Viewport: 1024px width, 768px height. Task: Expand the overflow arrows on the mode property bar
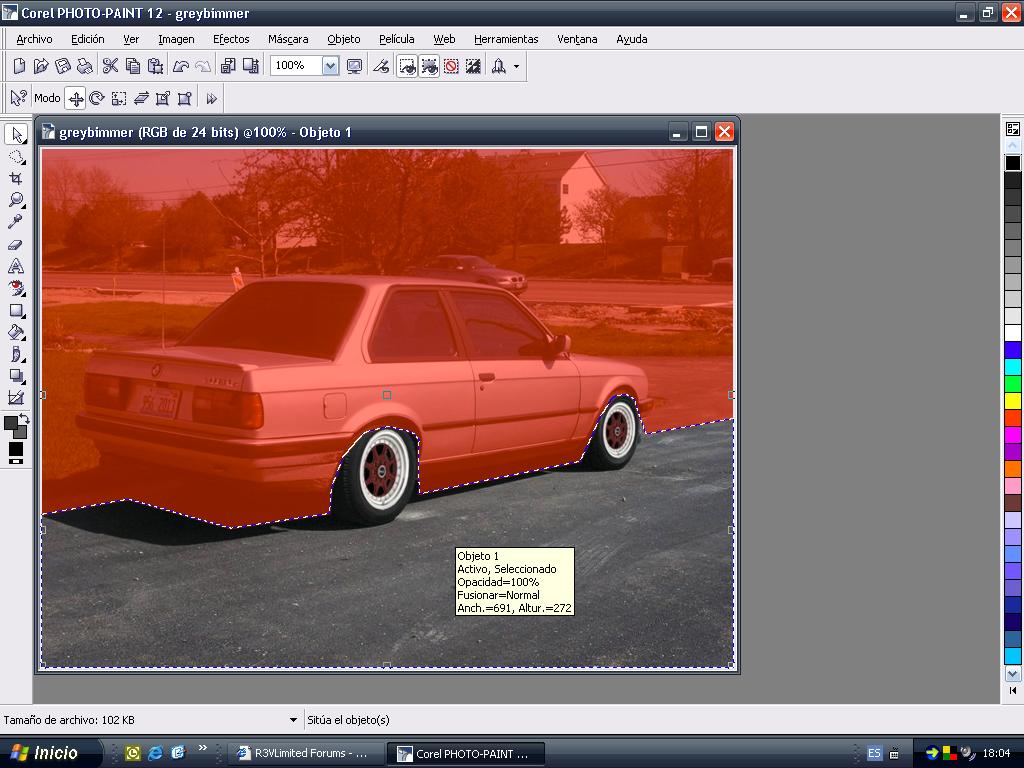pos(212,98)
